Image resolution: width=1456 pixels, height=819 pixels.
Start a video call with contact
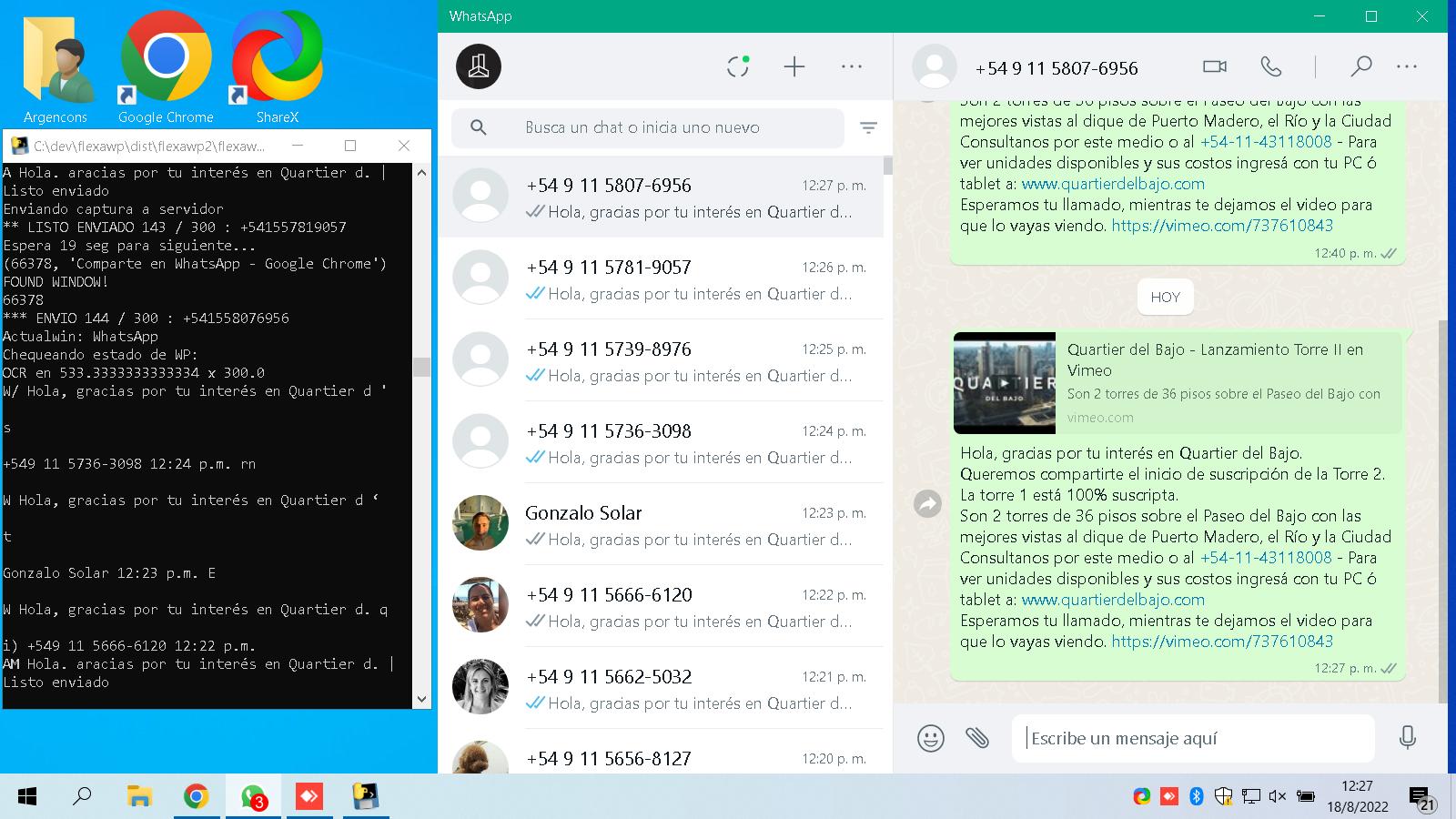point(1215,66)
